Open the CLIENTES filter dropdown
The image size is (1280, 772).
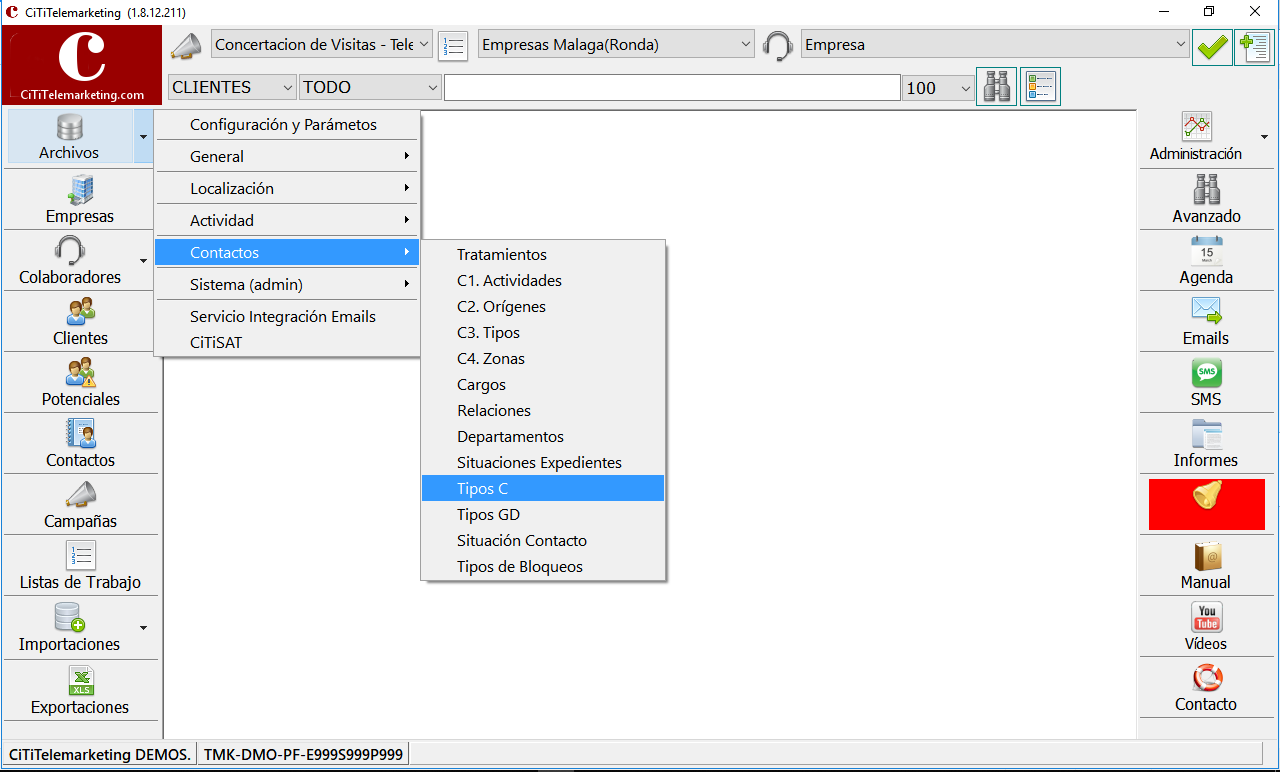tap(233, 87)
